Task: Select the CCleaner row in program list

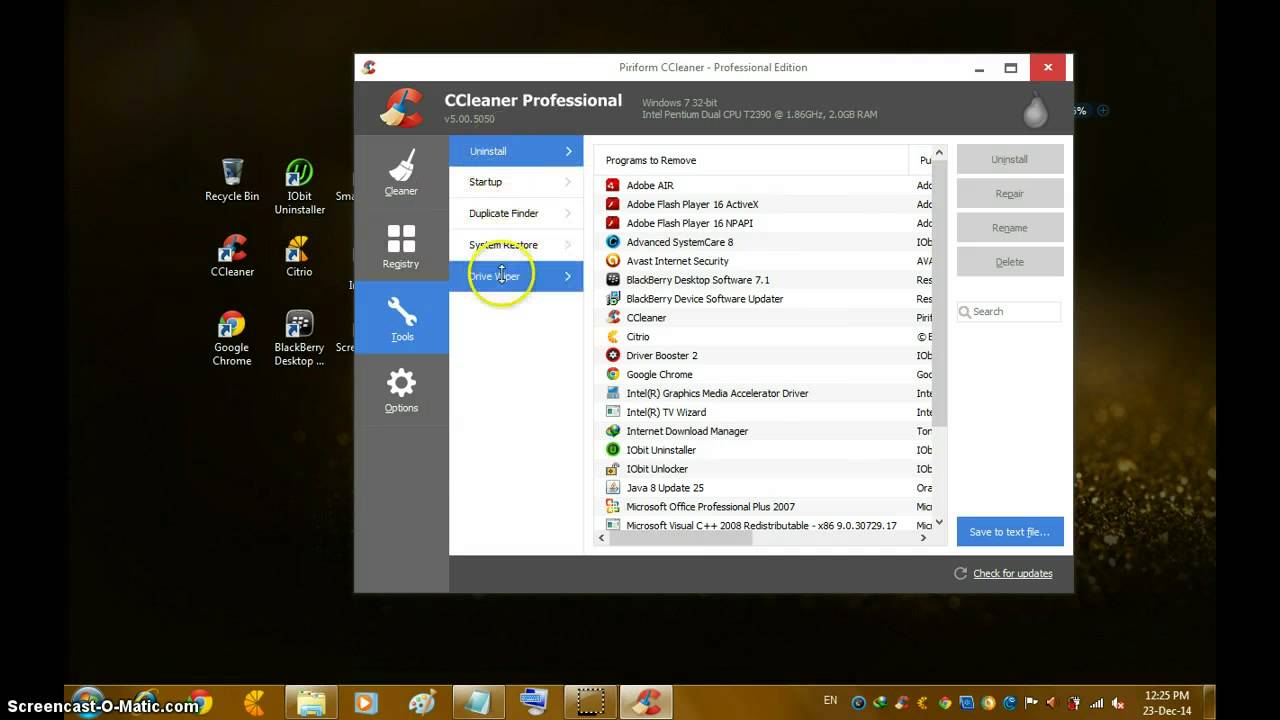Action: point(764,318)
